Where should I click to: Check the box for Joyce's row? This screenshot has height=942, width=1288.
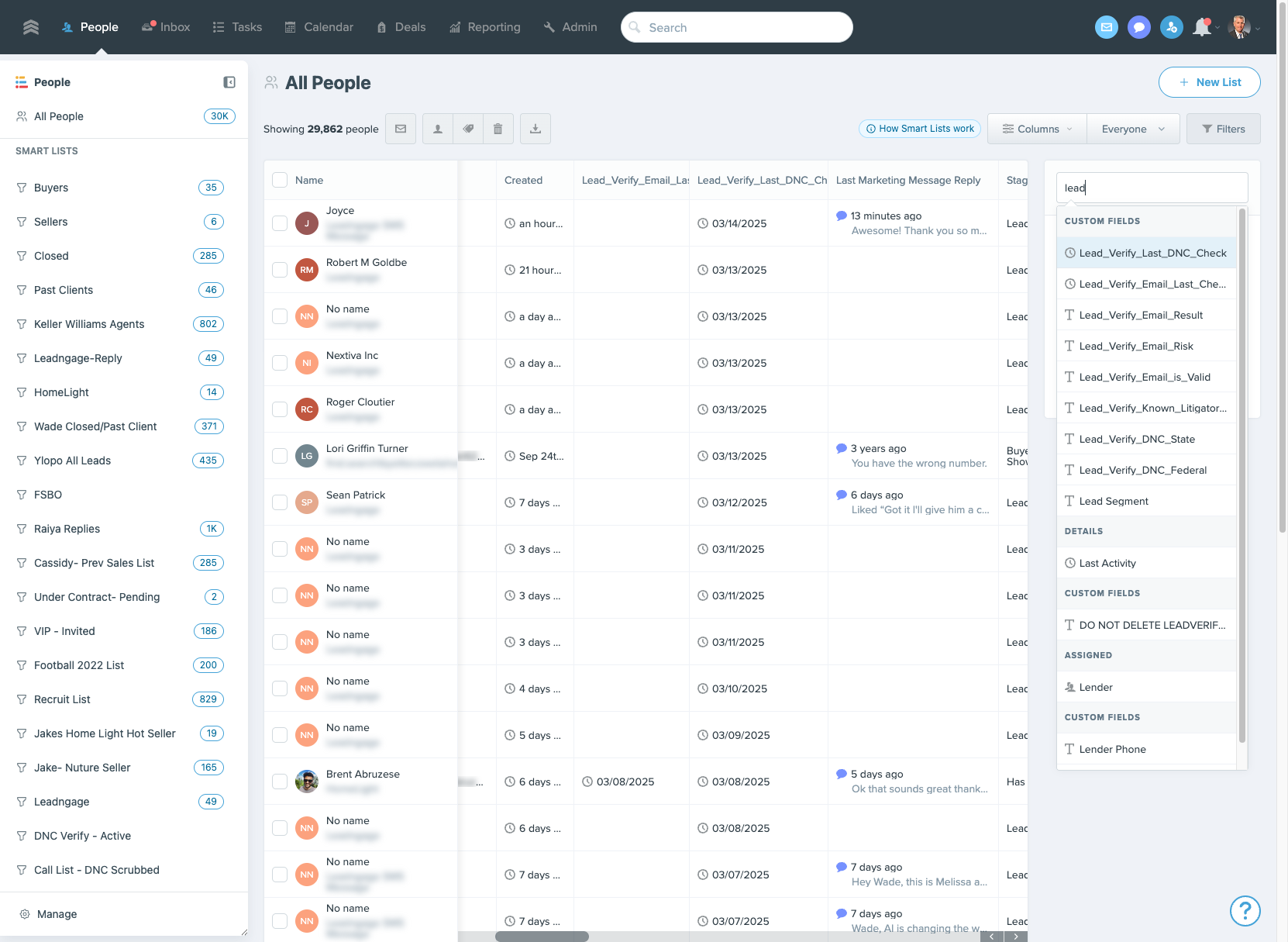(x=280, y=223)
